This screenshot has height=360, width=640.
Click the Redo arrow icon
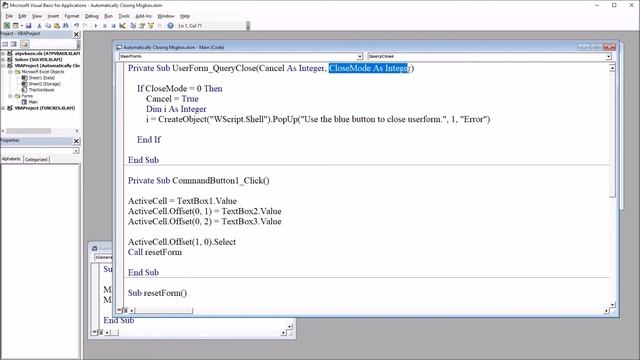point(85,26)
